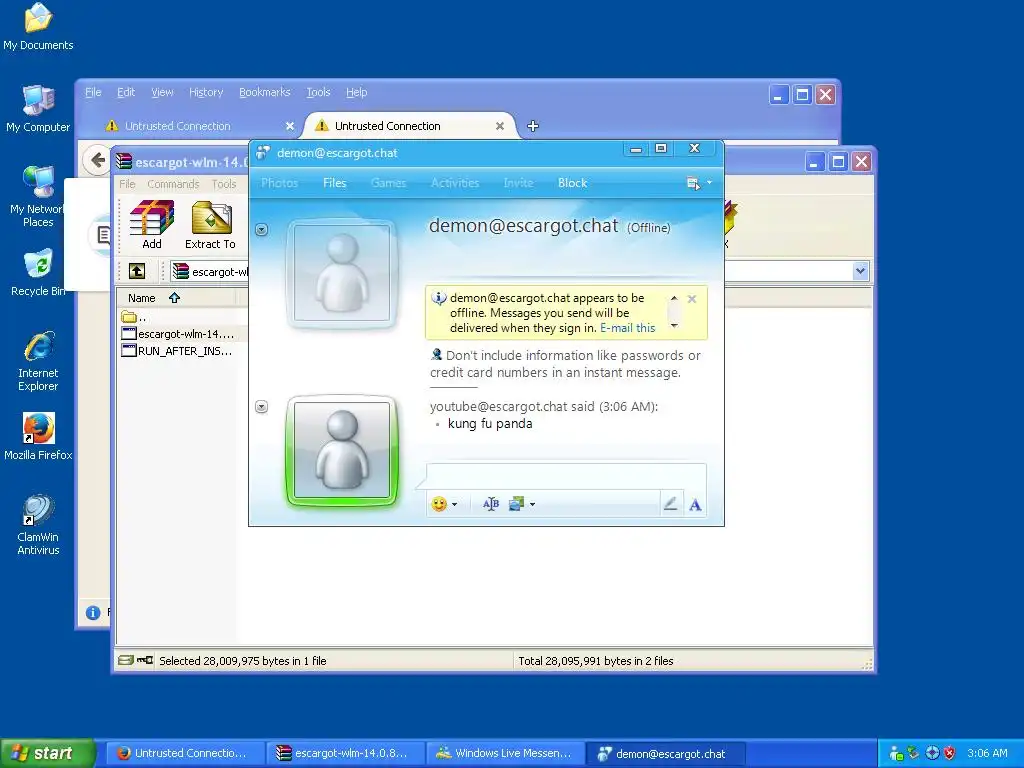
Task: Switch to Windows Live Messenger taskbar button
Action: pos(506,753)
